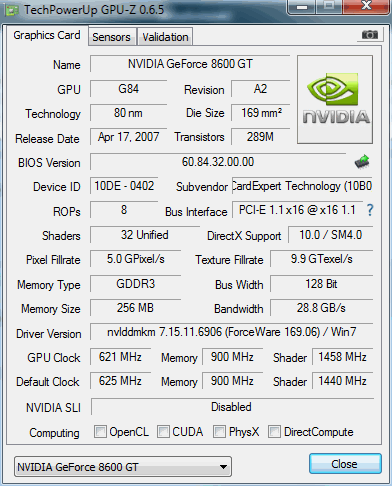
Task: Tick the DirectCompute checkbox
Action: click(274, 431)
